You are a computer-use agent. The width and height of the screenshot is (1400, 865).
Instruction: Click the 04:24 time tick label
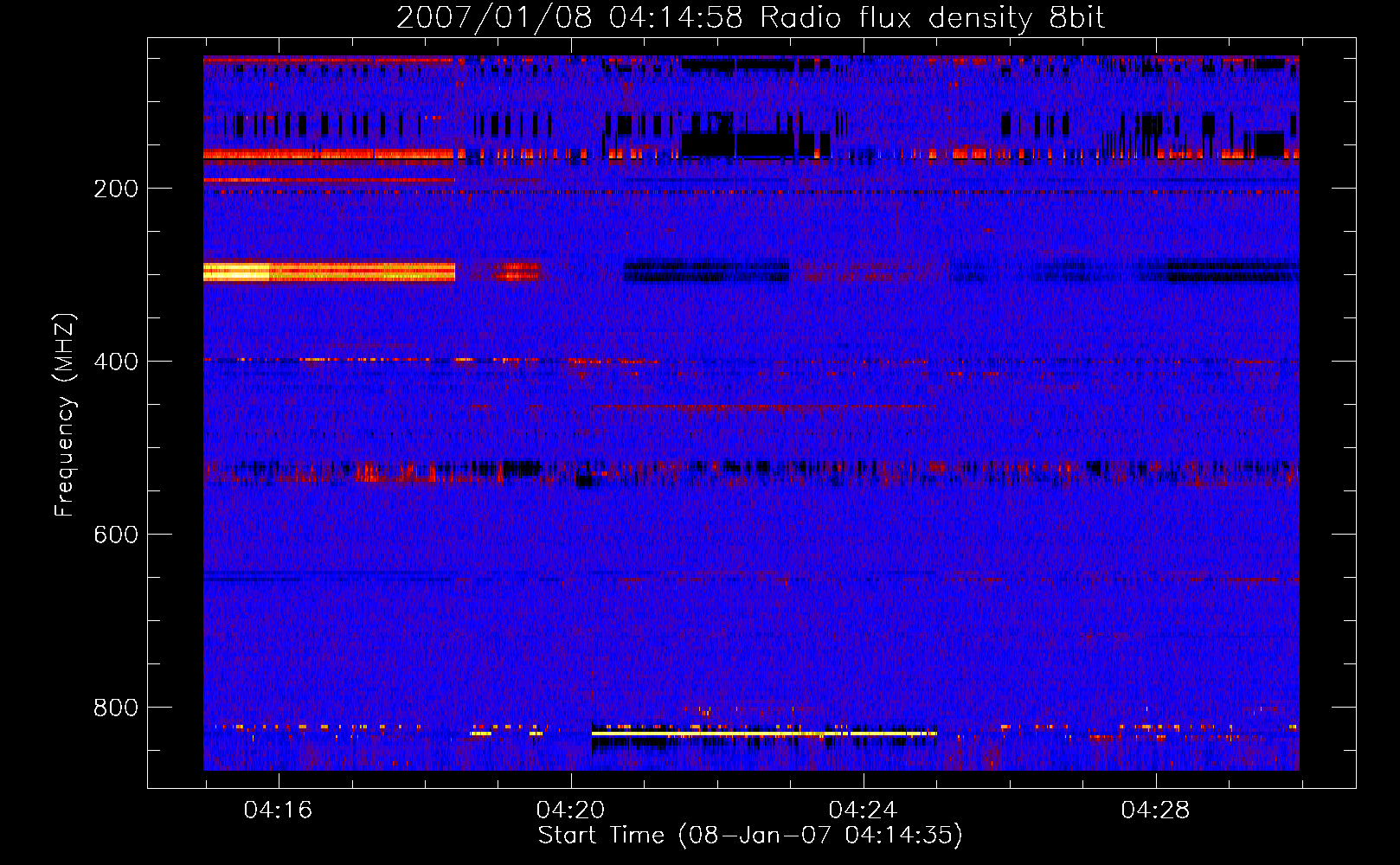(x=863, y=811)
